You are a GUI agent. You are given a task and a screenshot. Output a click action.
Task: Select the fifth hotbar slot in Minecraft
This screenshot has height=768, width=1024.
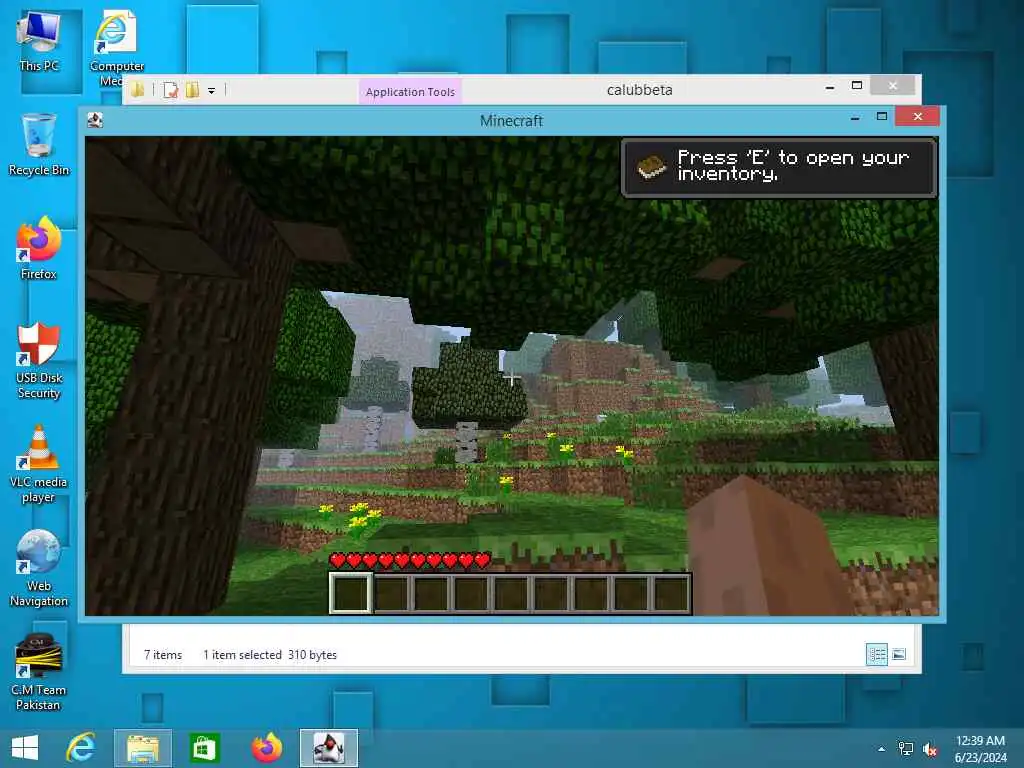coord(511,594)
